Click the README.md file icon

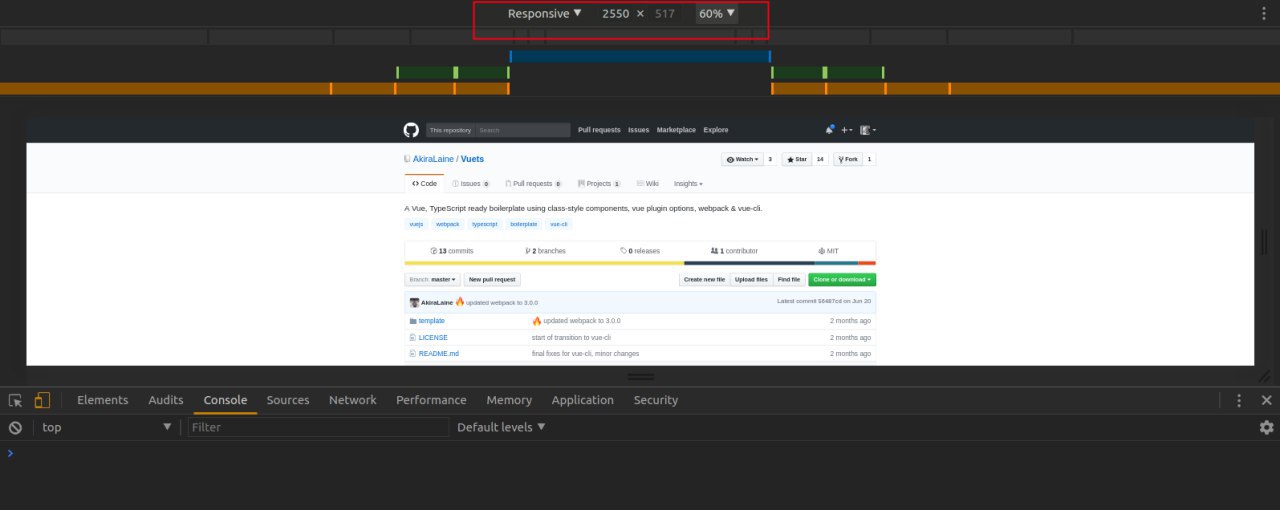tap(412, 353)
